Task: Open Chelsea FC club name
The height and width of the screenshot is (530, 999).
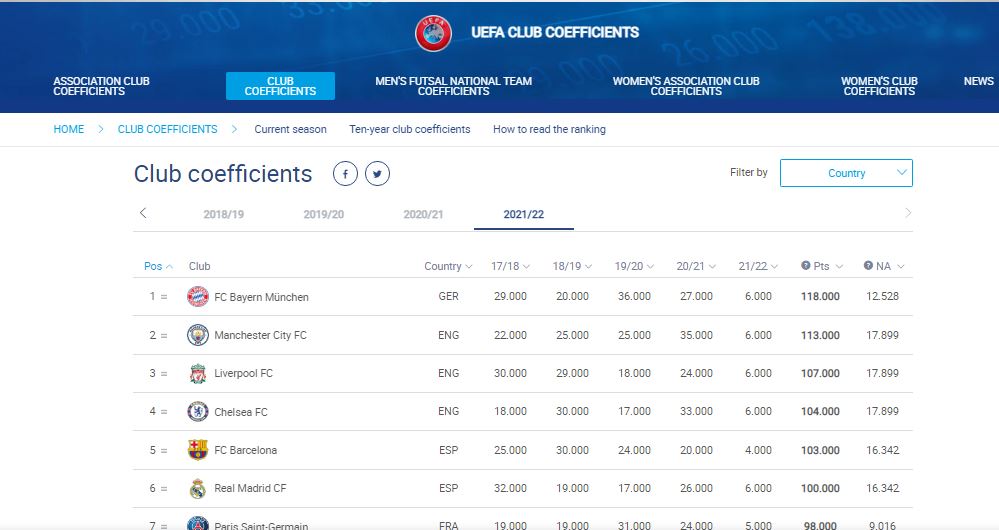Action: point(241,412)
